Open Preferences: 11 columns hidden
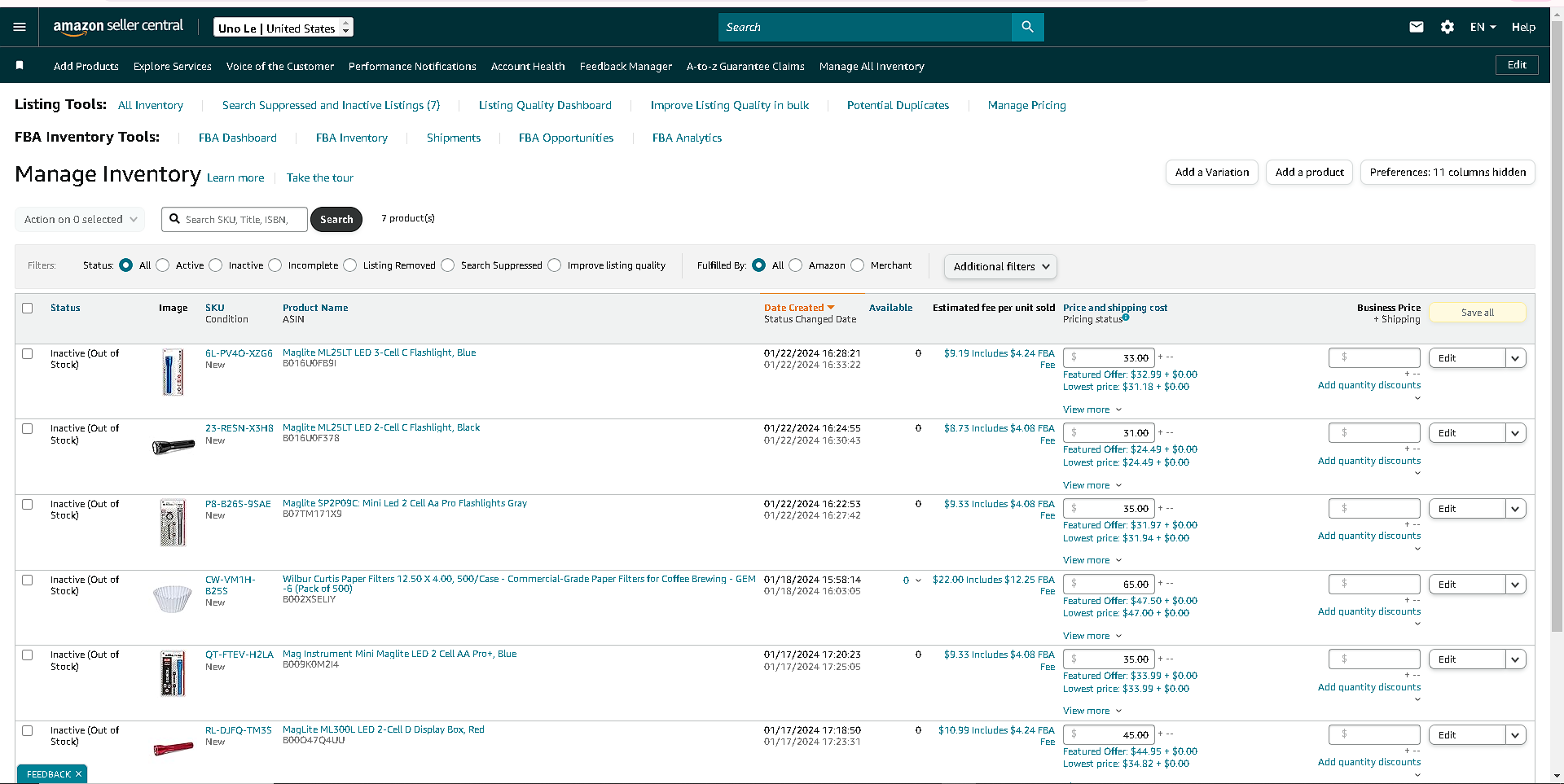Viewport: 1564px width, 784px height. click(1448, 172)
